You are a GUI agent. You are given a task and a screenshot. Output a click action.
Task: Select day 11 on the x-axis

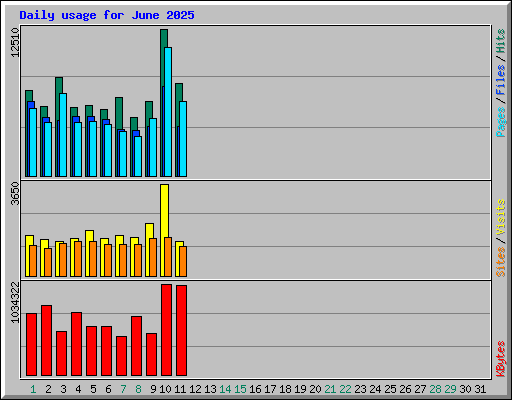pos(180,389)
